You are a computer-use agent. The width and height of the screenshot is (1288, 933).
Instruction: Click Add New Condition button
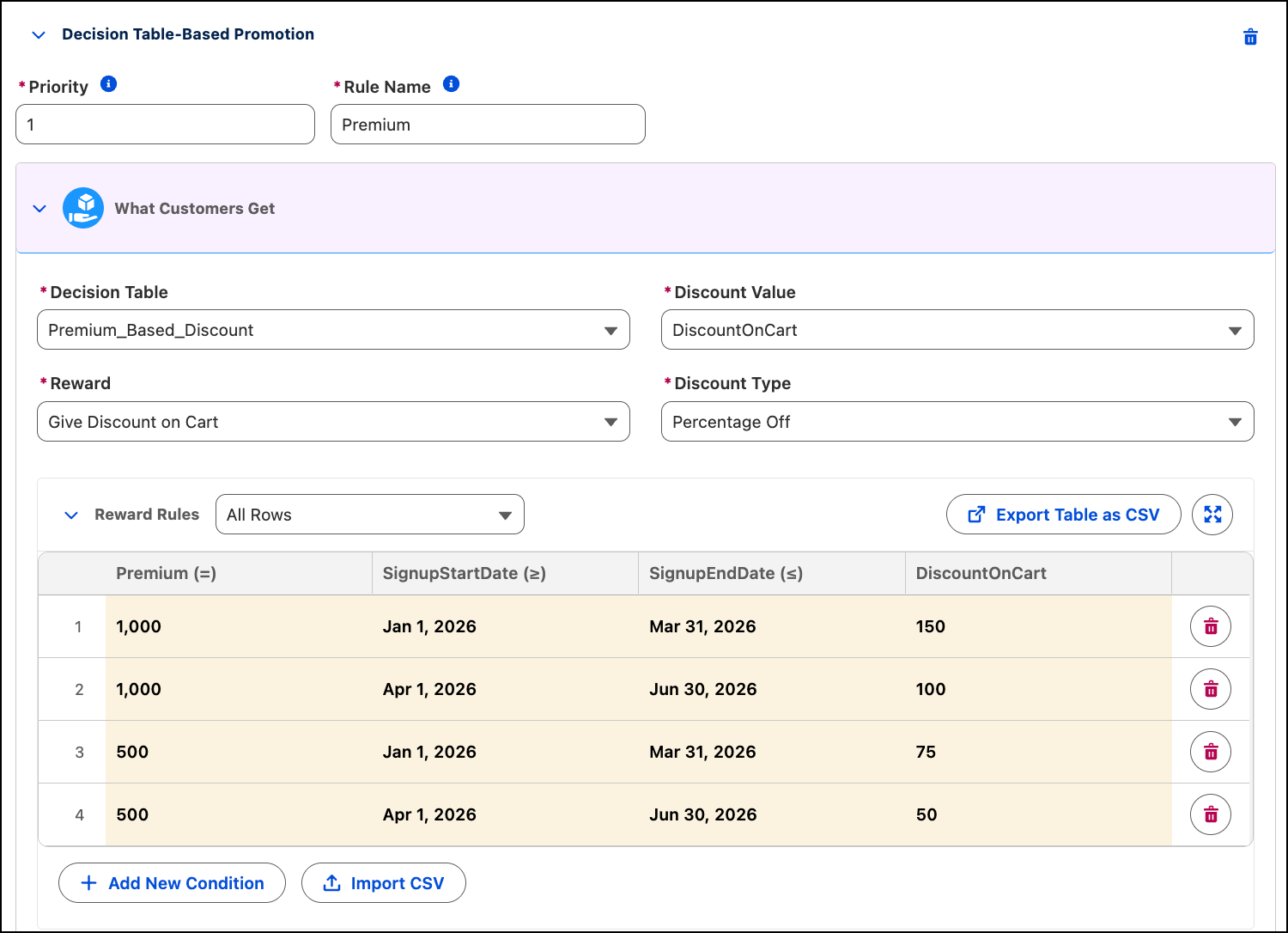click(x=172, y=883)
